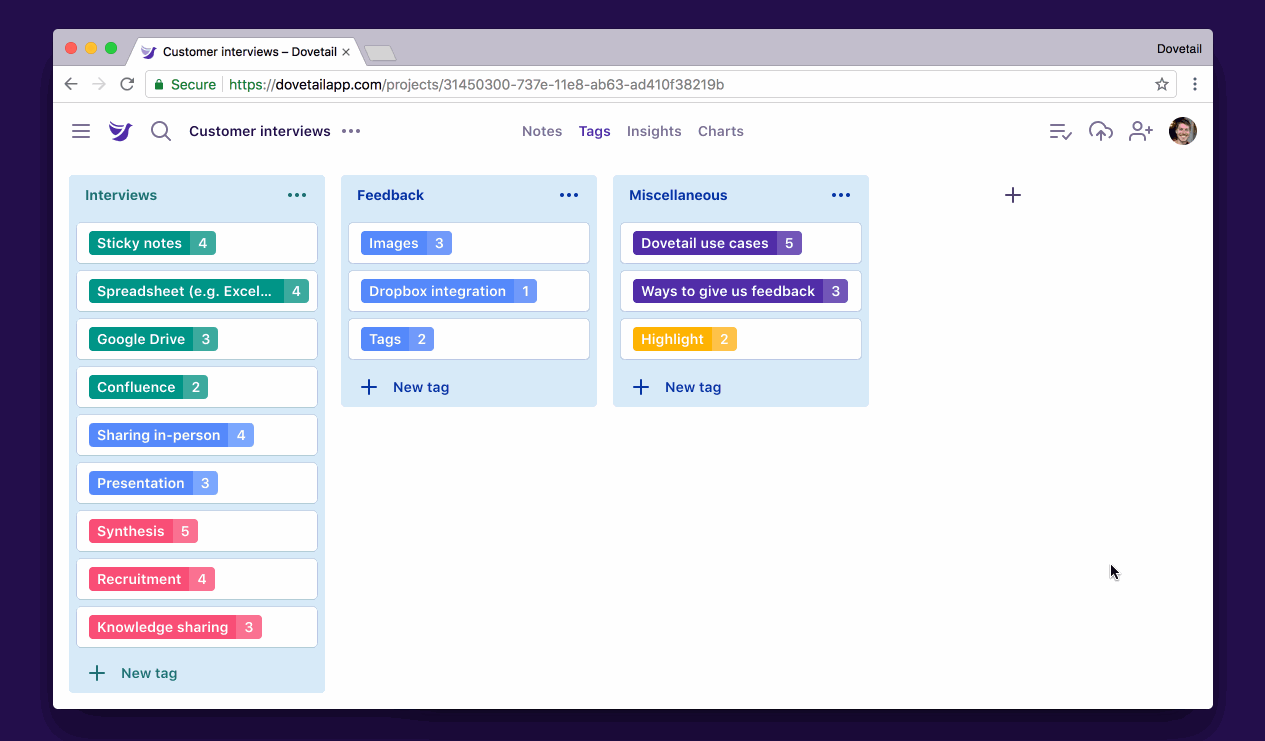Add New tag in Miscellaneous column
This screenshot has width=1265, height=741.
(677, 387)
